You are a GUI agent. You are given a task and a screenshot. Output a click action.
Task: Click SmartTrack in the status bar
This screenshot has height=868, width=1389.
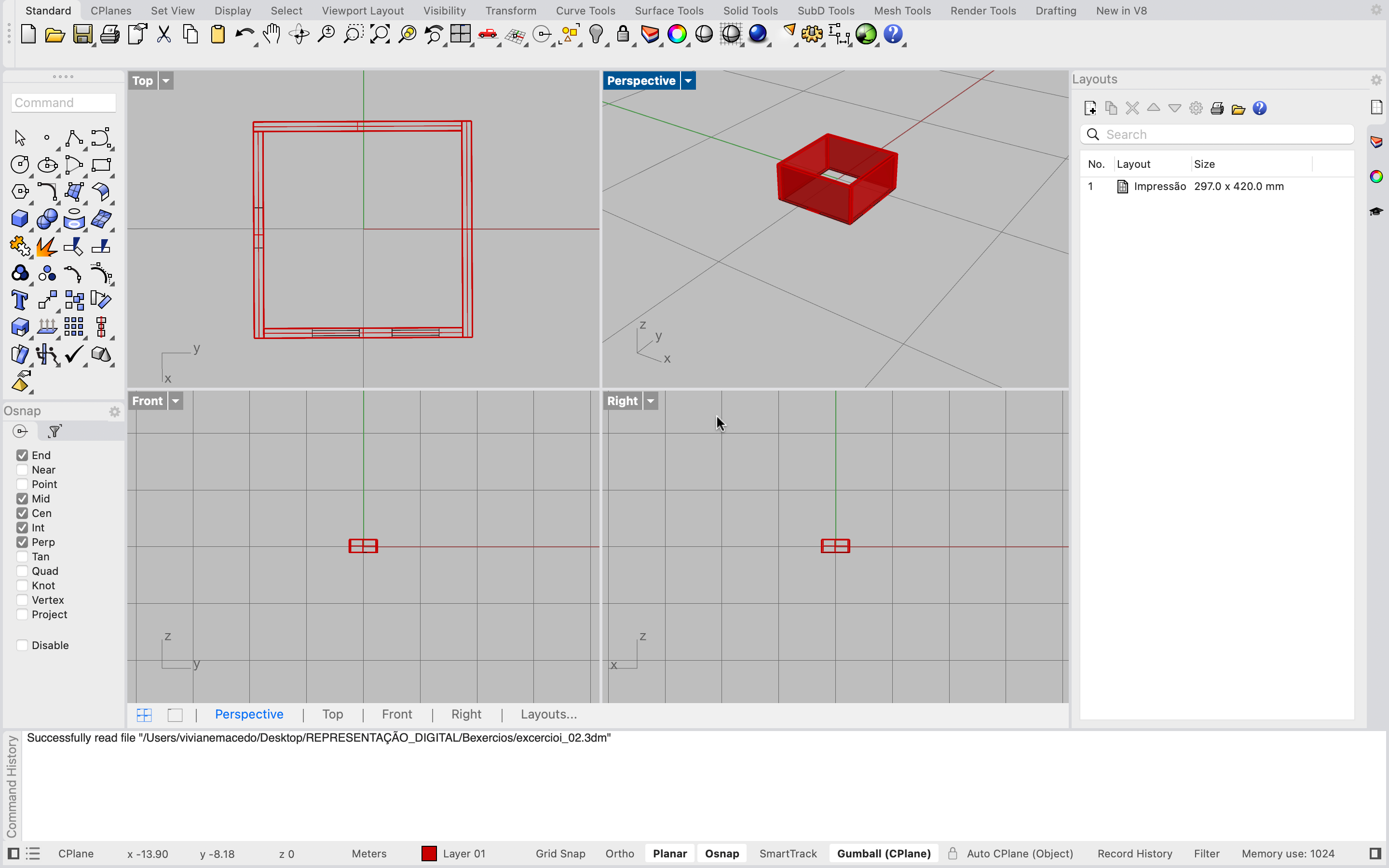[x=788, y=854]
